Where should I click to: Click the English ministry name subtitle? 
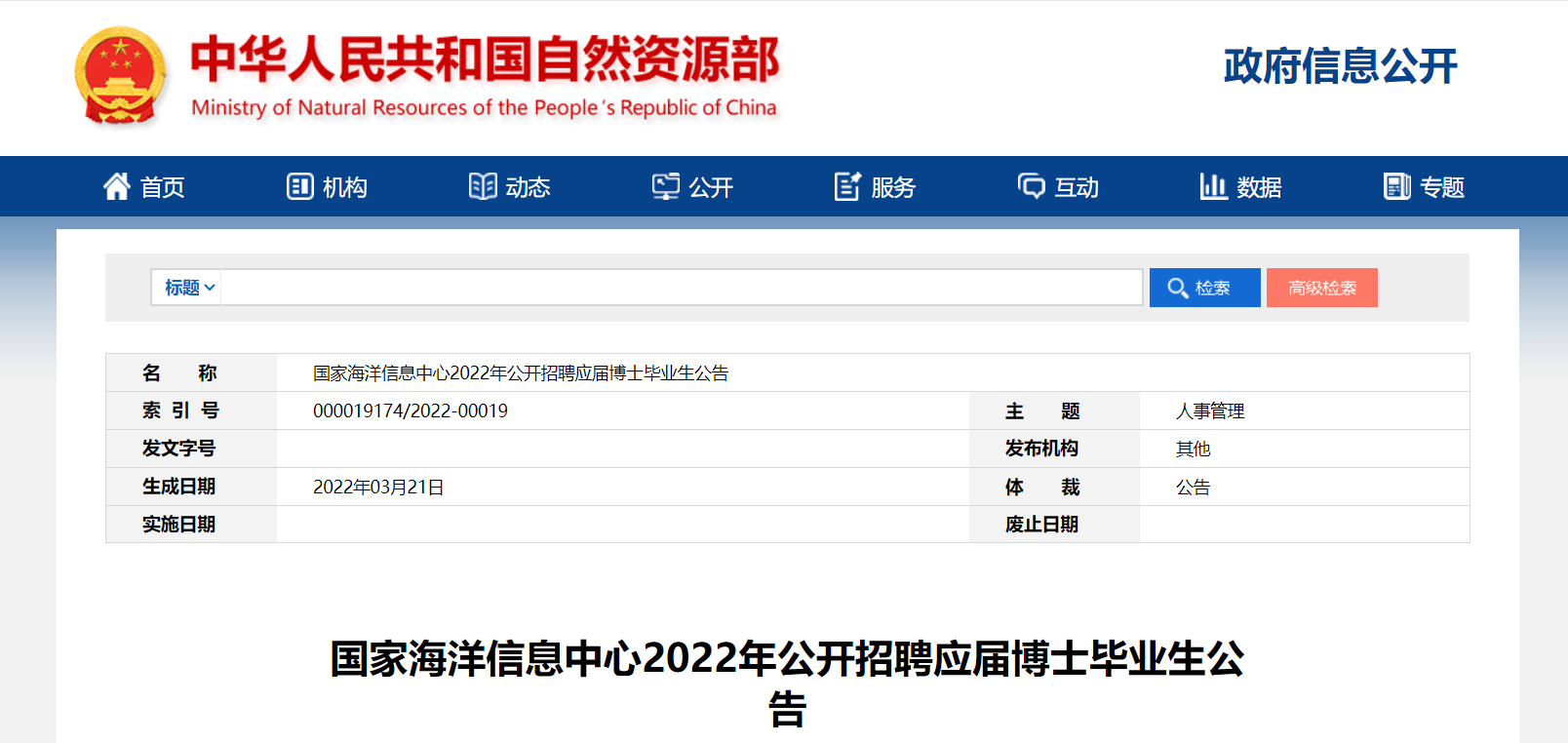tap(484, 107)
